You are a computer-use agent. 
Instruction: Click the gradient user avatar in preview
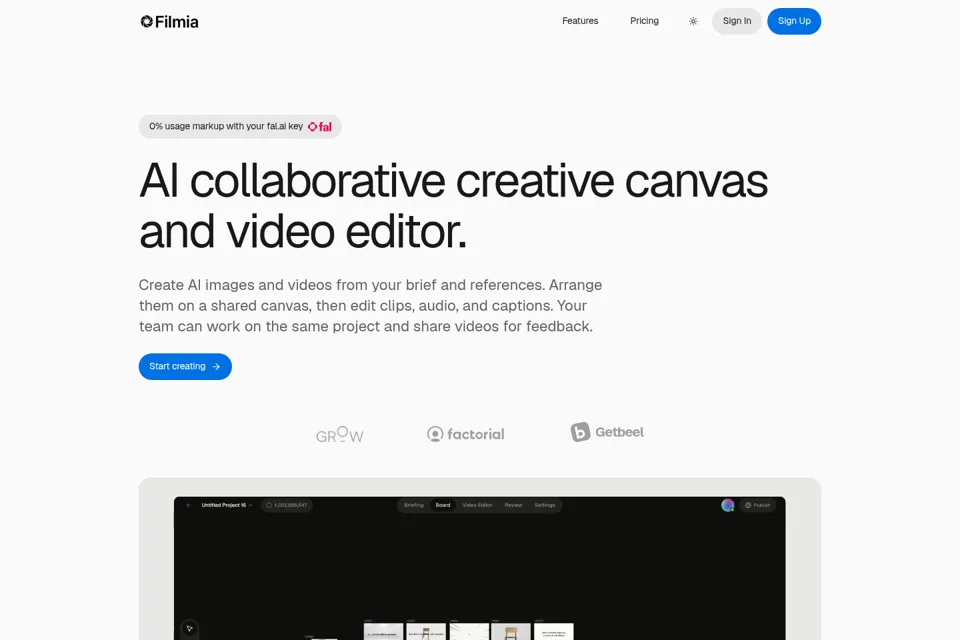pos(727,505)
